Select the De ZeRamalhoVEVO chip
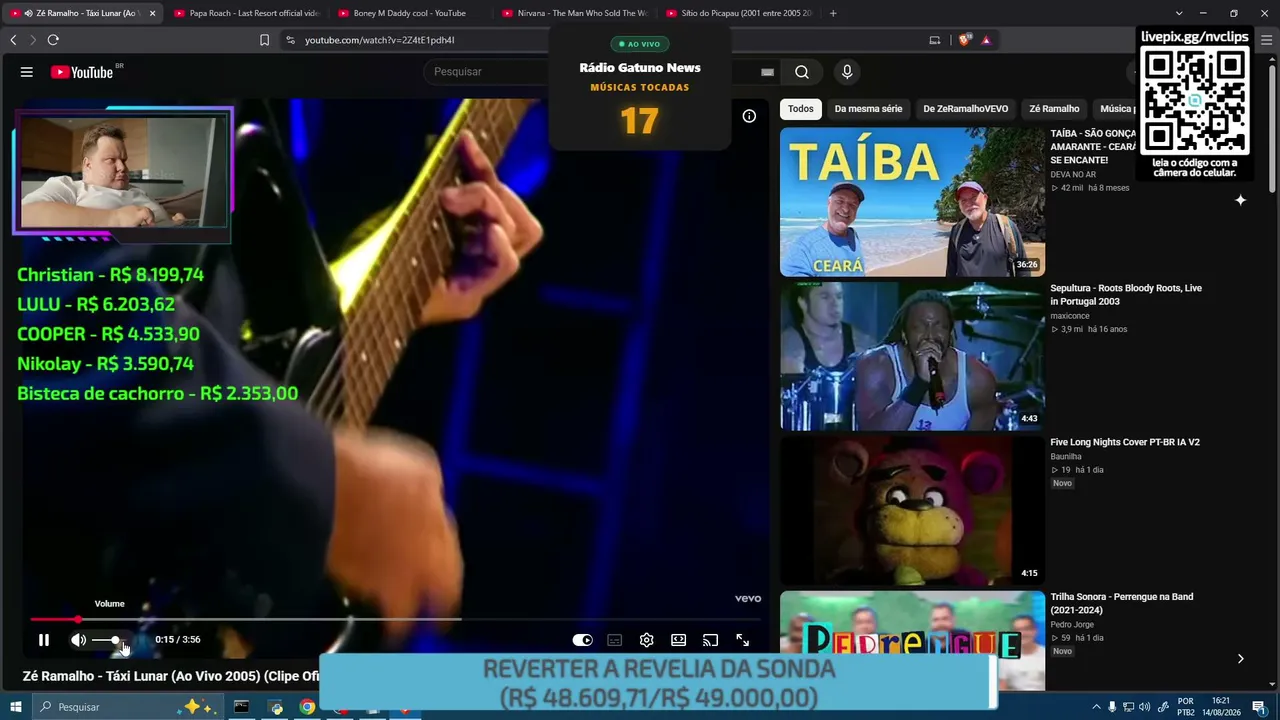Screen dimensions: 1280x720 tap(966, 109)
